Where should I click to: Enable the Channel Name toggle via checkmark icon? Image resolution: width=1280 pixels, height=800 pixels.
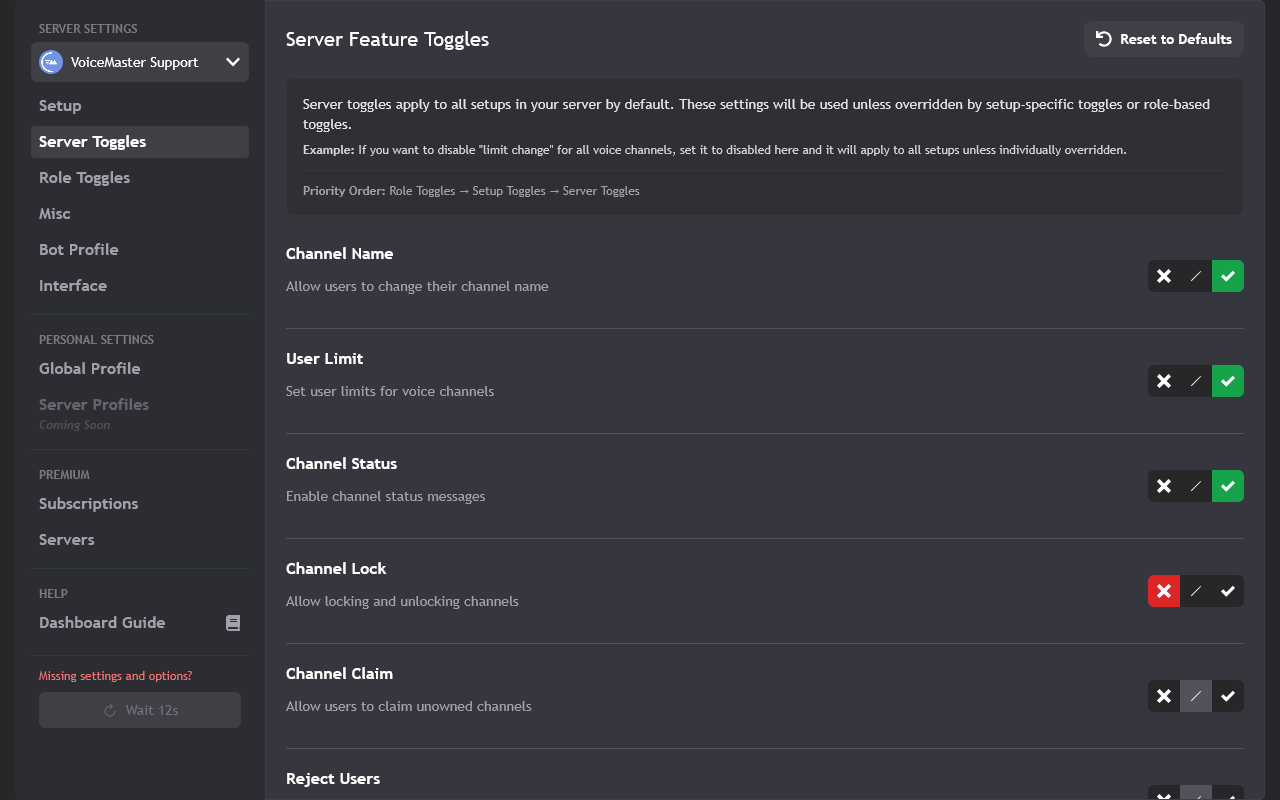point(1228,276)
